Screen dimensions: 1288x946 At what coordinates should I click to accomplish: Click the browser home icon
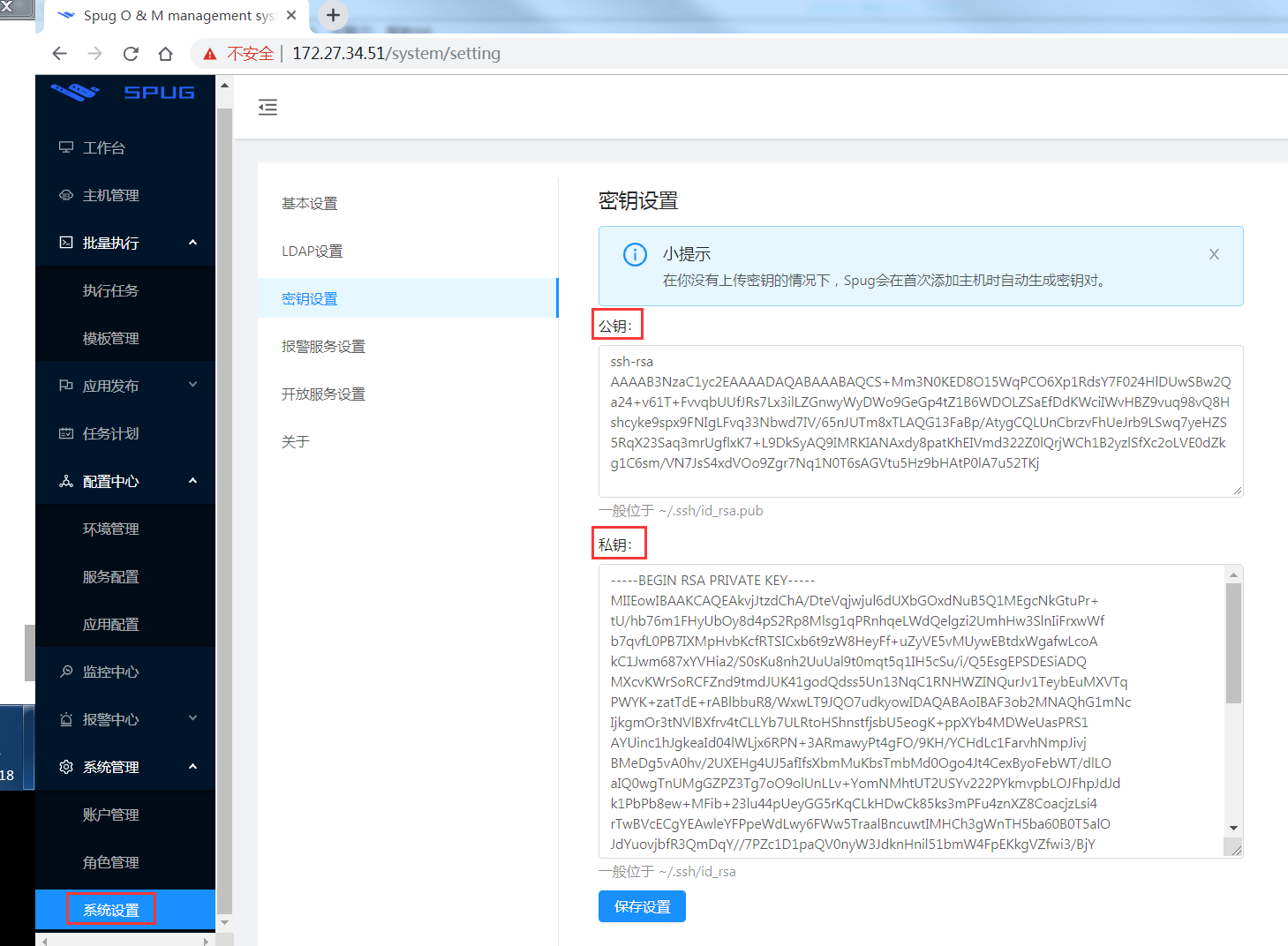[x=165, y=54]
